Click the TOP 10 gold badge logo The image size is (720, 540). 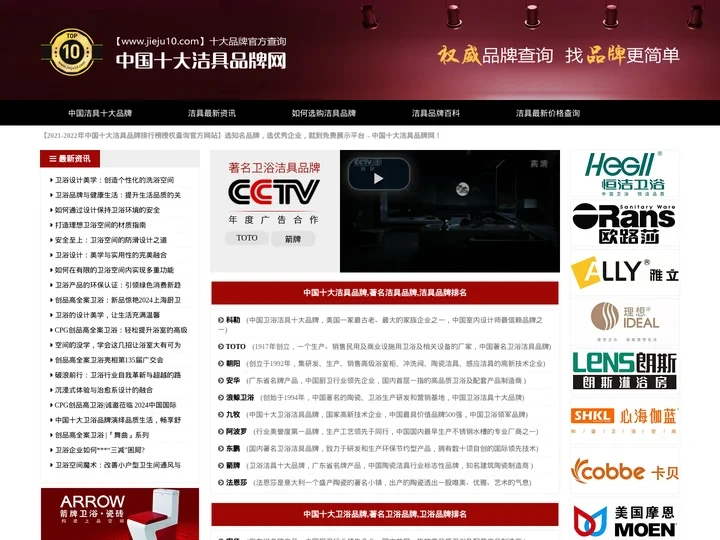pos(72,52)
